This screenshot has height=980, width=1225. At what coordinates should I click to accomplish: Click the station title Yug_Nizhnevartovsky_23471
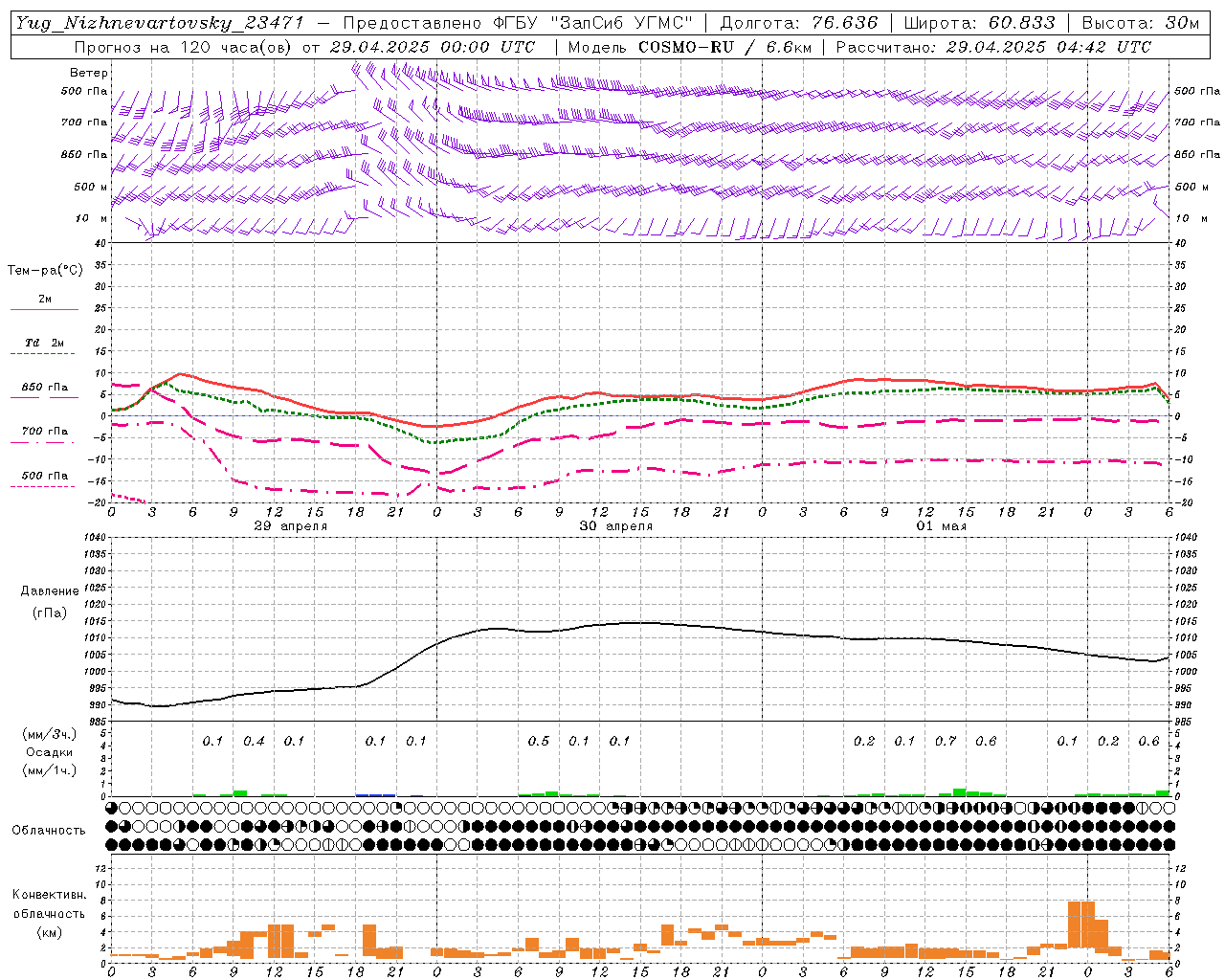click(x=159, y=23)
